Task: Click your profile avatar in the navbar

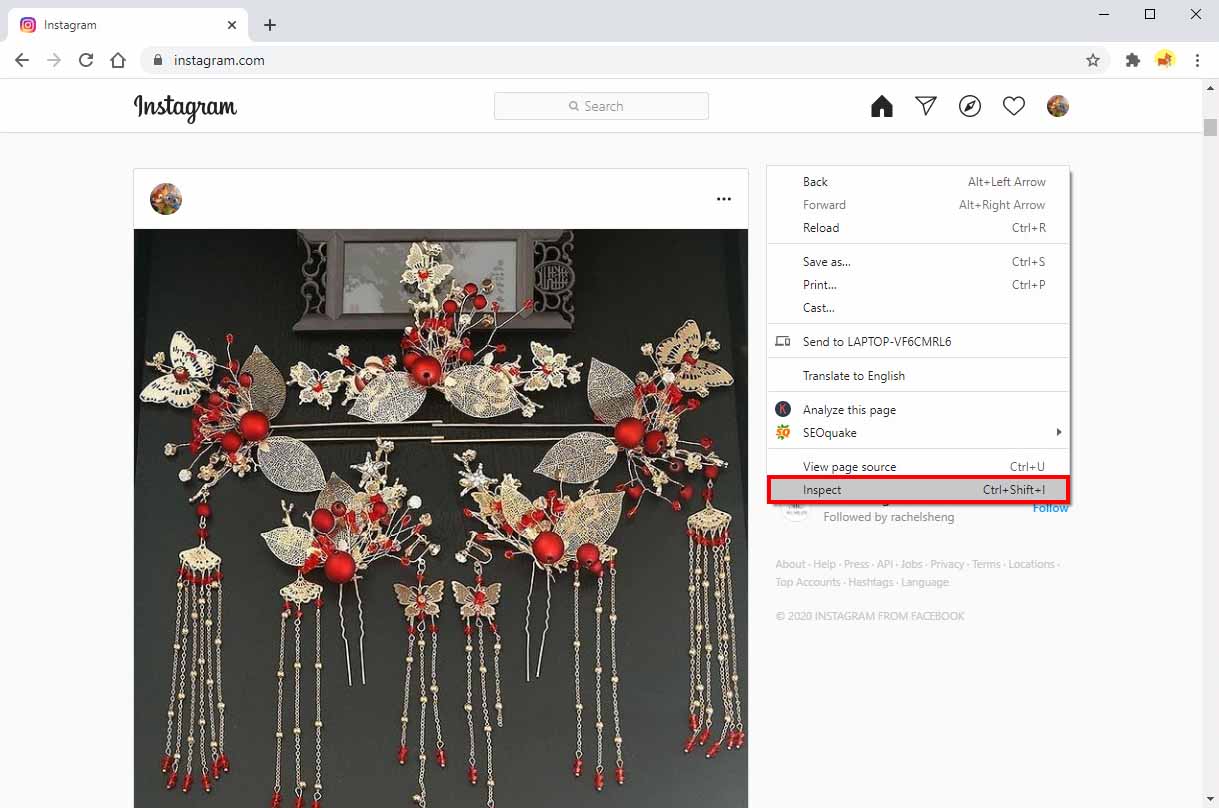Action: (x=1057, y=105)
